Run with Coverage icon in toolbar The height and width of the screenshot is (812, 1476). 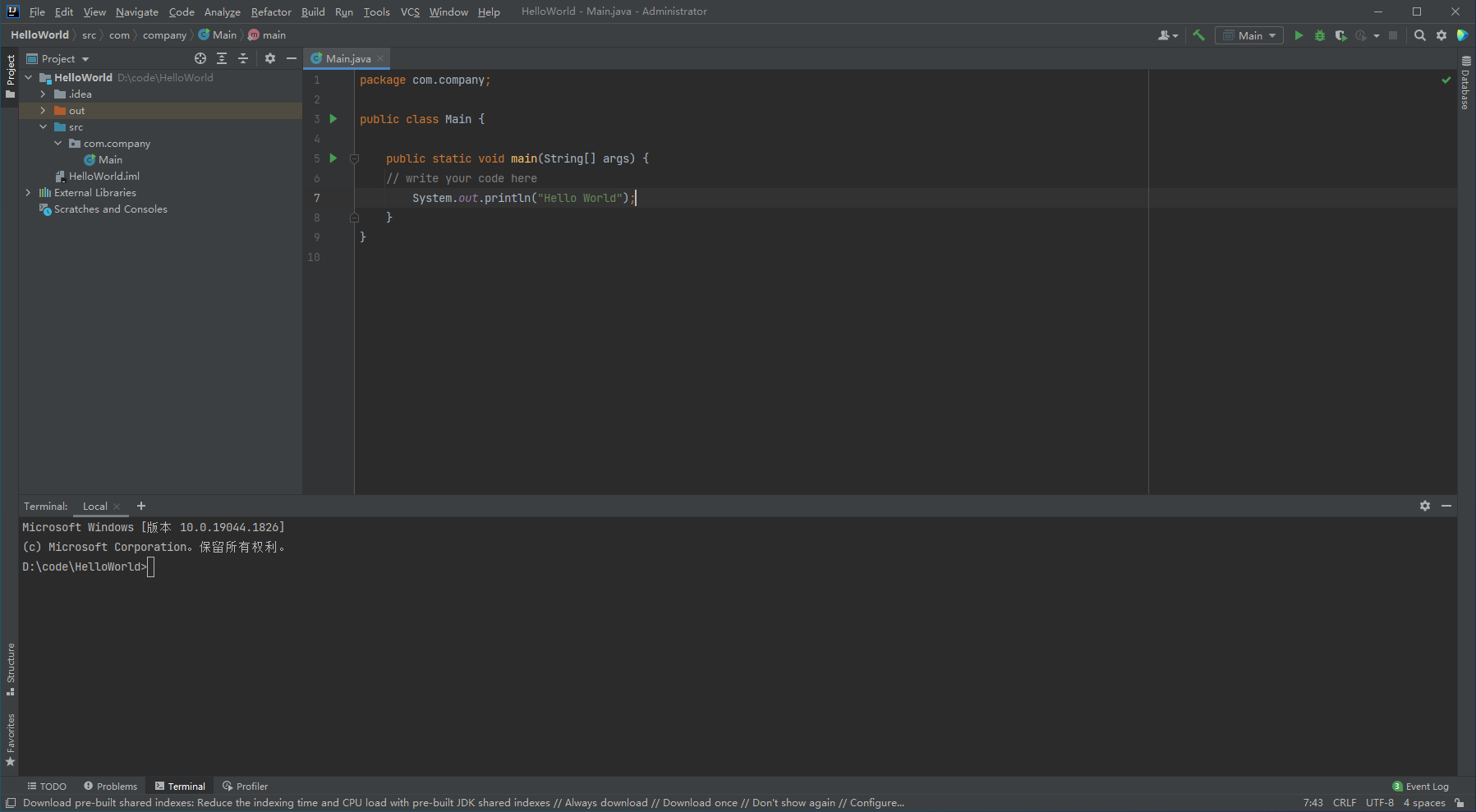(1340, 35)
